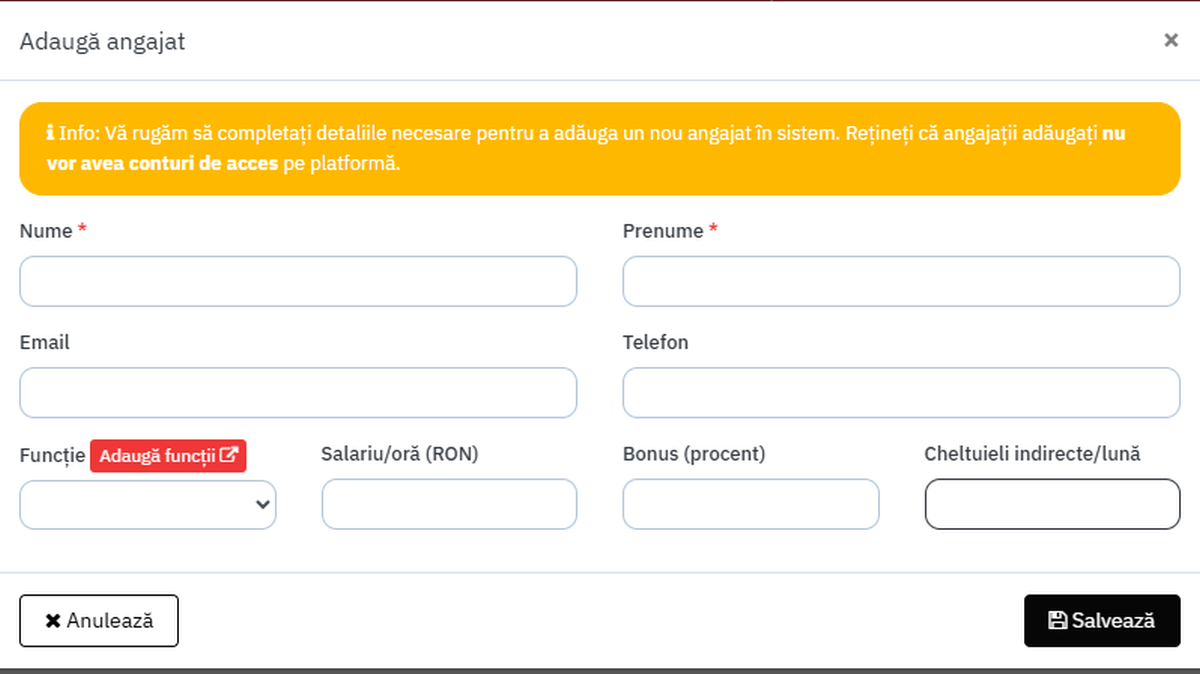Click the external-link icon beside Adaugă funcții
The image size is (1200, 674).
tap(229, 455)
